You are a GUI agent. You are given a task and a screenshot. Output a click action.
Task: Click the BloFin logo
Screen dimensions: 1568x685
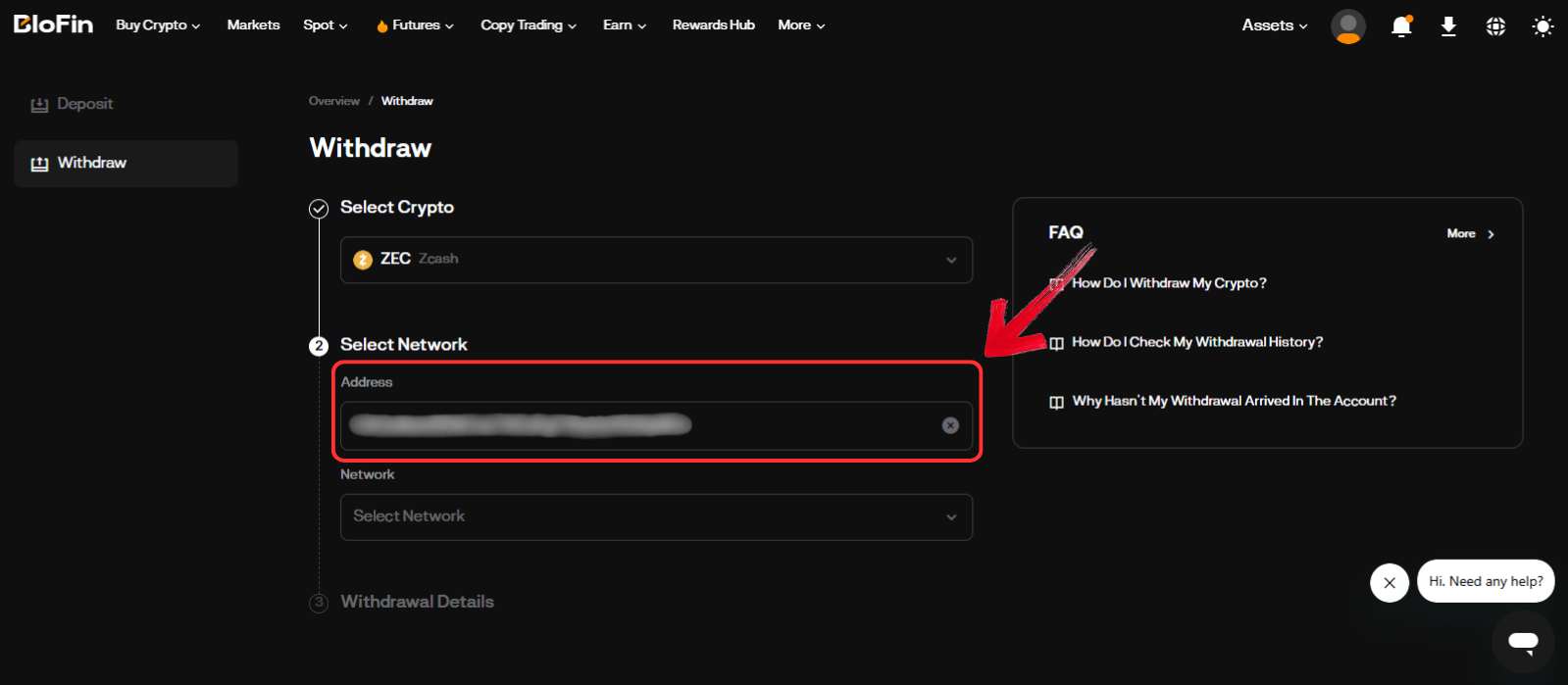pyautogui.click(x=53, y=24)
